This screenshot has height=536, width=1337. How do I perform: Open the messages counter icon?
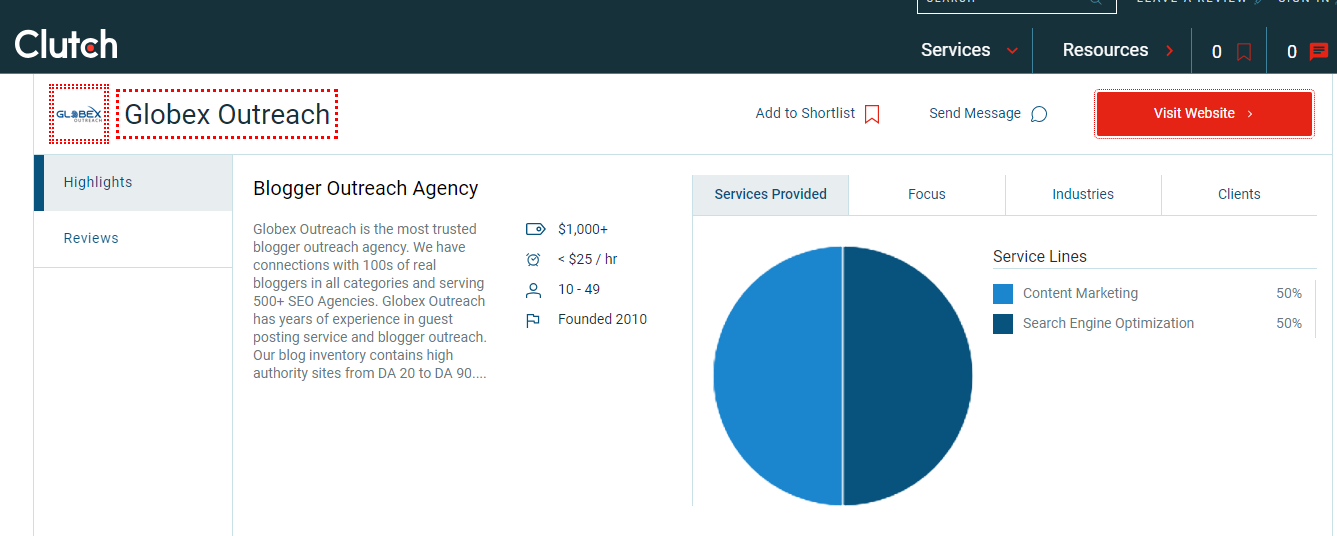[1319, 52]
